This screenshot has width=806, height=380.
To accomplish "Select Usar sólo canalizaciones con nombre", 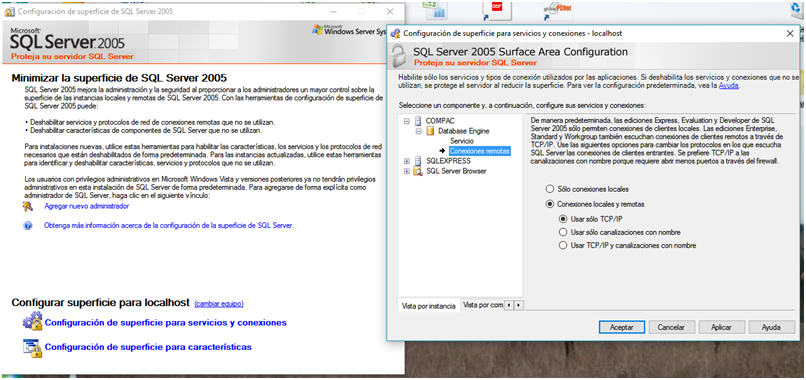I will point(563,232).
